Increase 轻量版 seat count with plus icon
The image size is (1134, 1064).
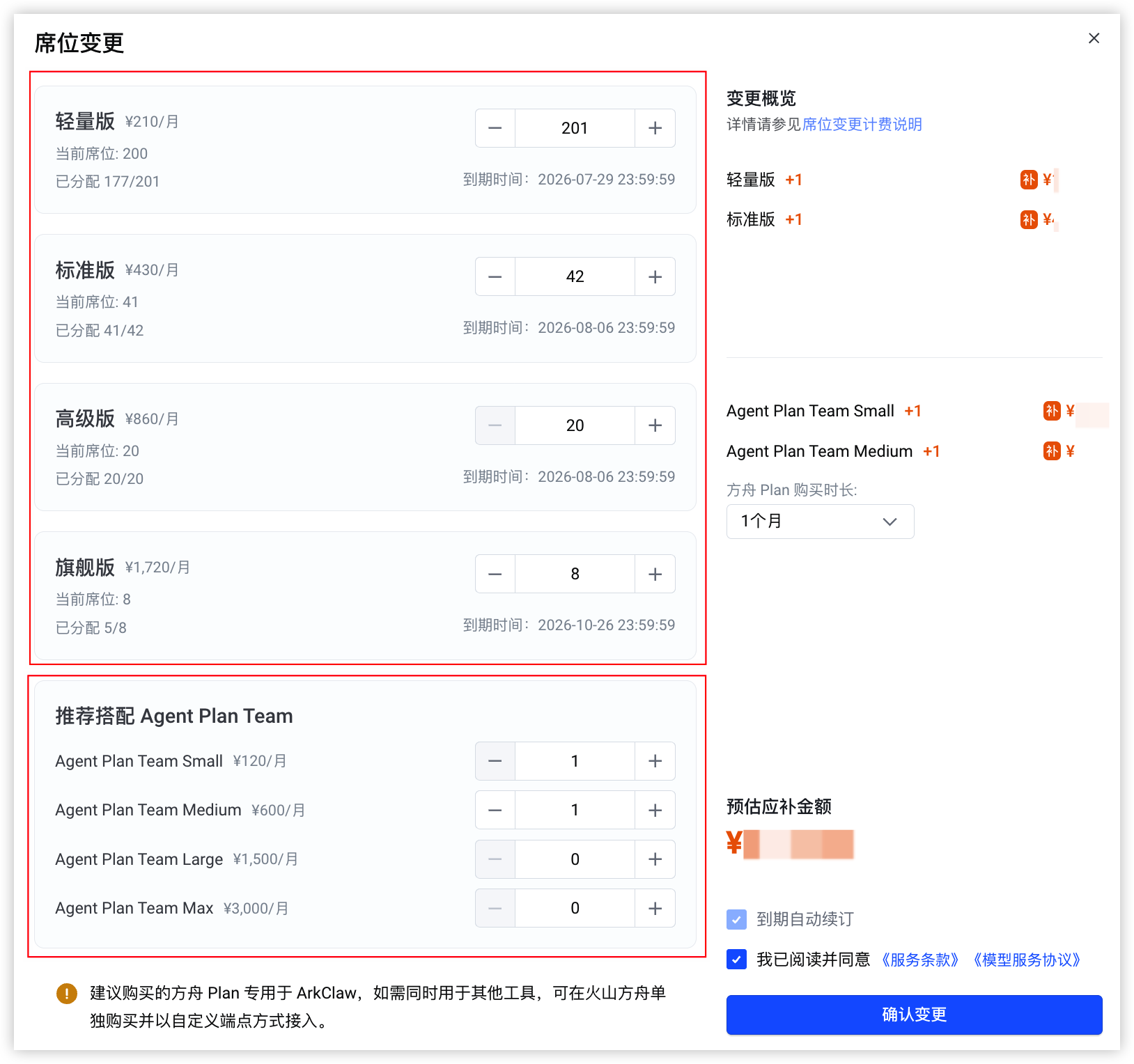(x=655, y=128)
